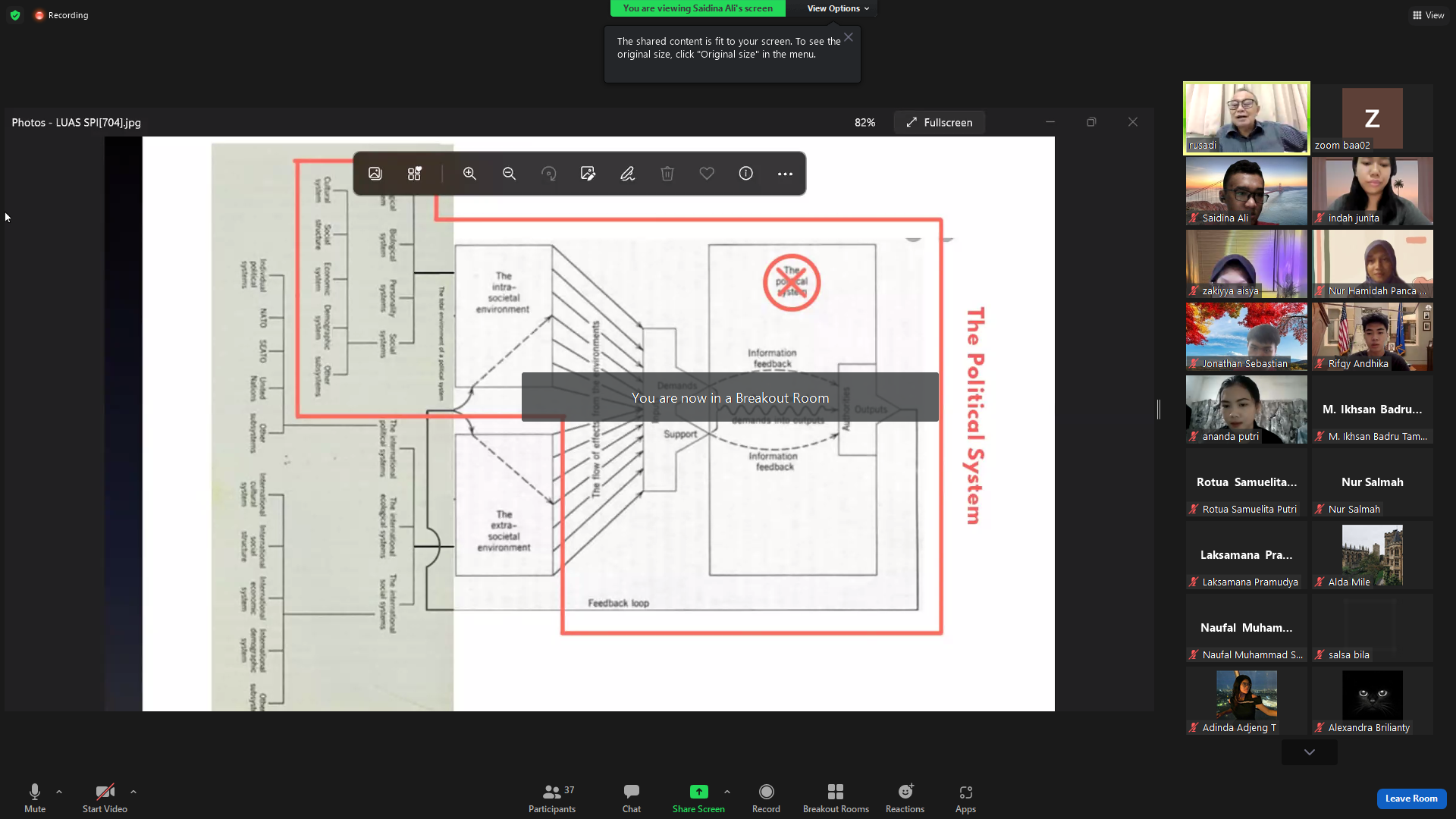Open the Participants panel
The width and height of the screenshot is (1456, 819).
[x=552, y=798]
